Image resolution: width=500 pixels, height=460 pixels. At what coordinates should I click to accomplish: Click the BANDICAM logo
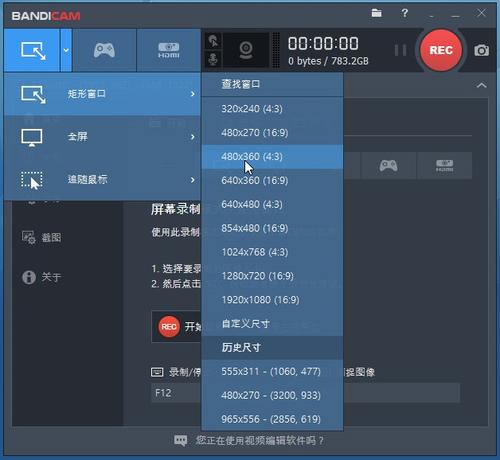click(46, 16)
